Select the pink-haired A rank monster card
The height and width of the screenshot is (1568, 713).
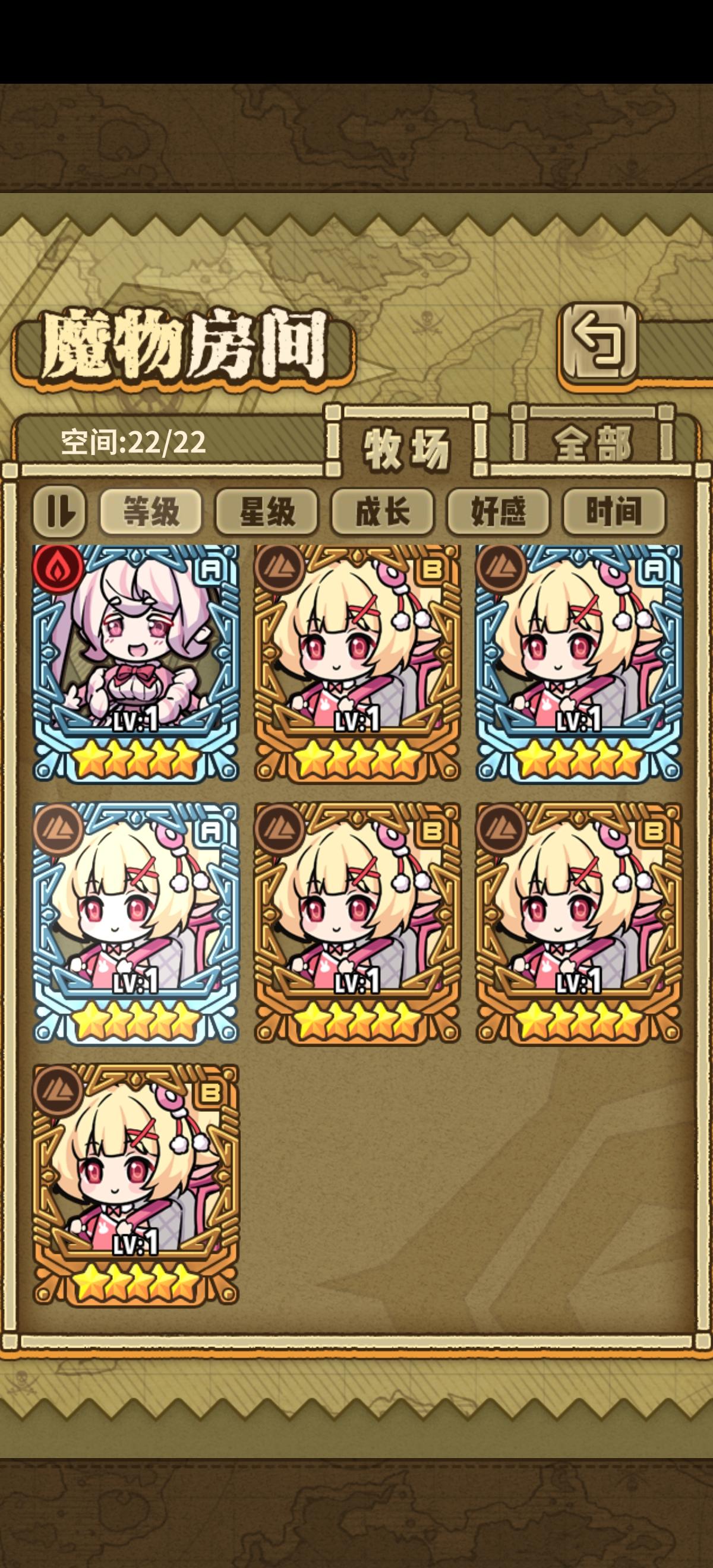[136, 663]
